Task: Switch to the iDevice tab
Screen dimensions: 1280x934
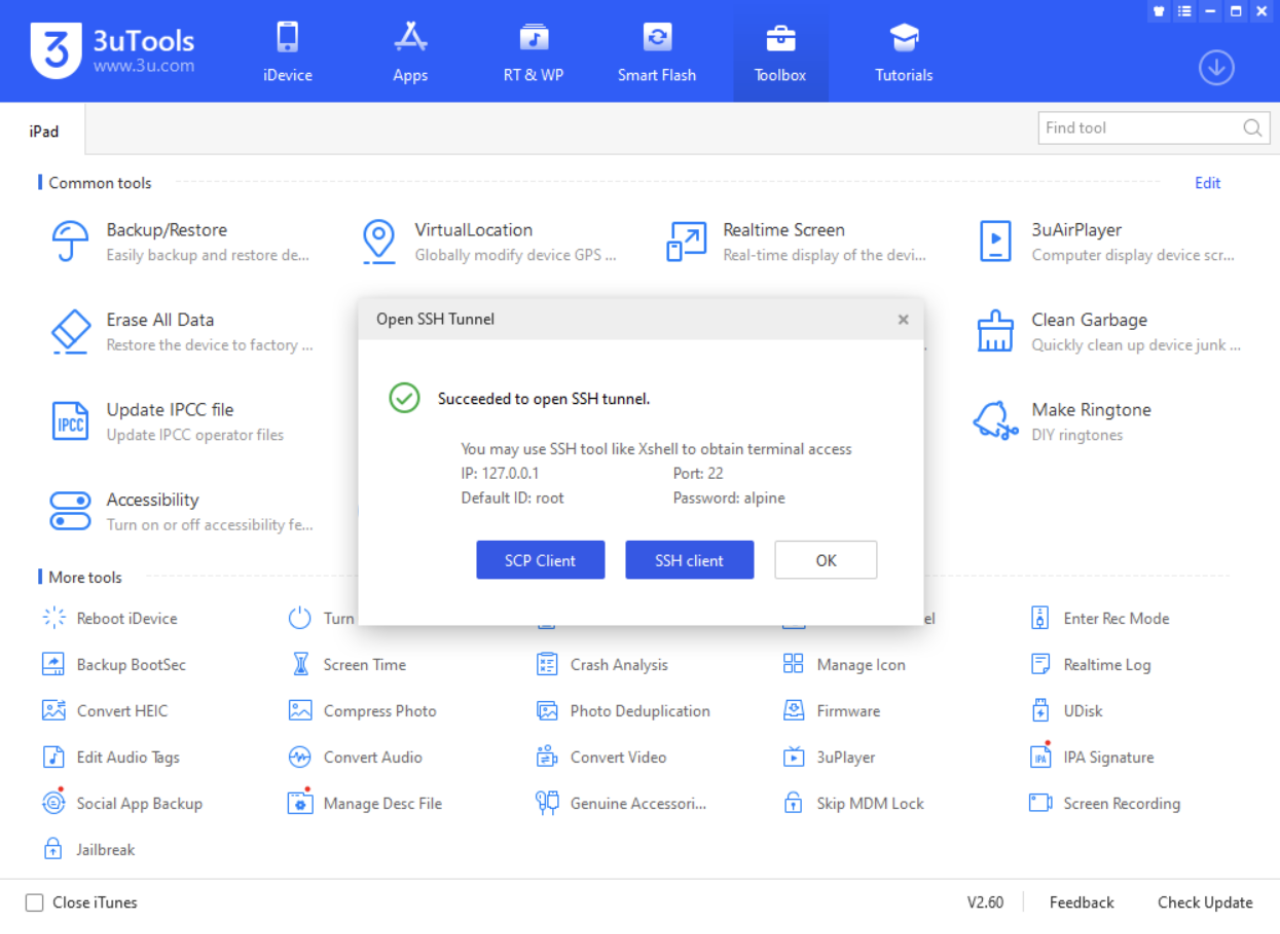Action: (x=288, y=52)
